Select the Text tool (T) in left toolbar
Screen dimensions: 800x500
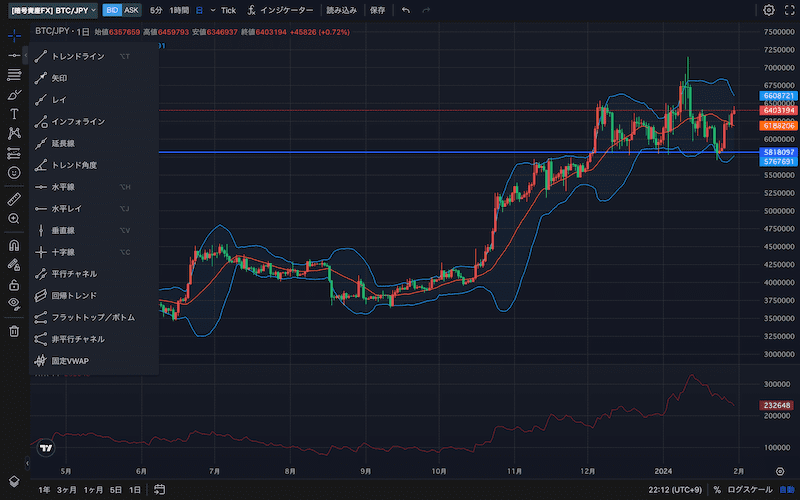(14, 114)
